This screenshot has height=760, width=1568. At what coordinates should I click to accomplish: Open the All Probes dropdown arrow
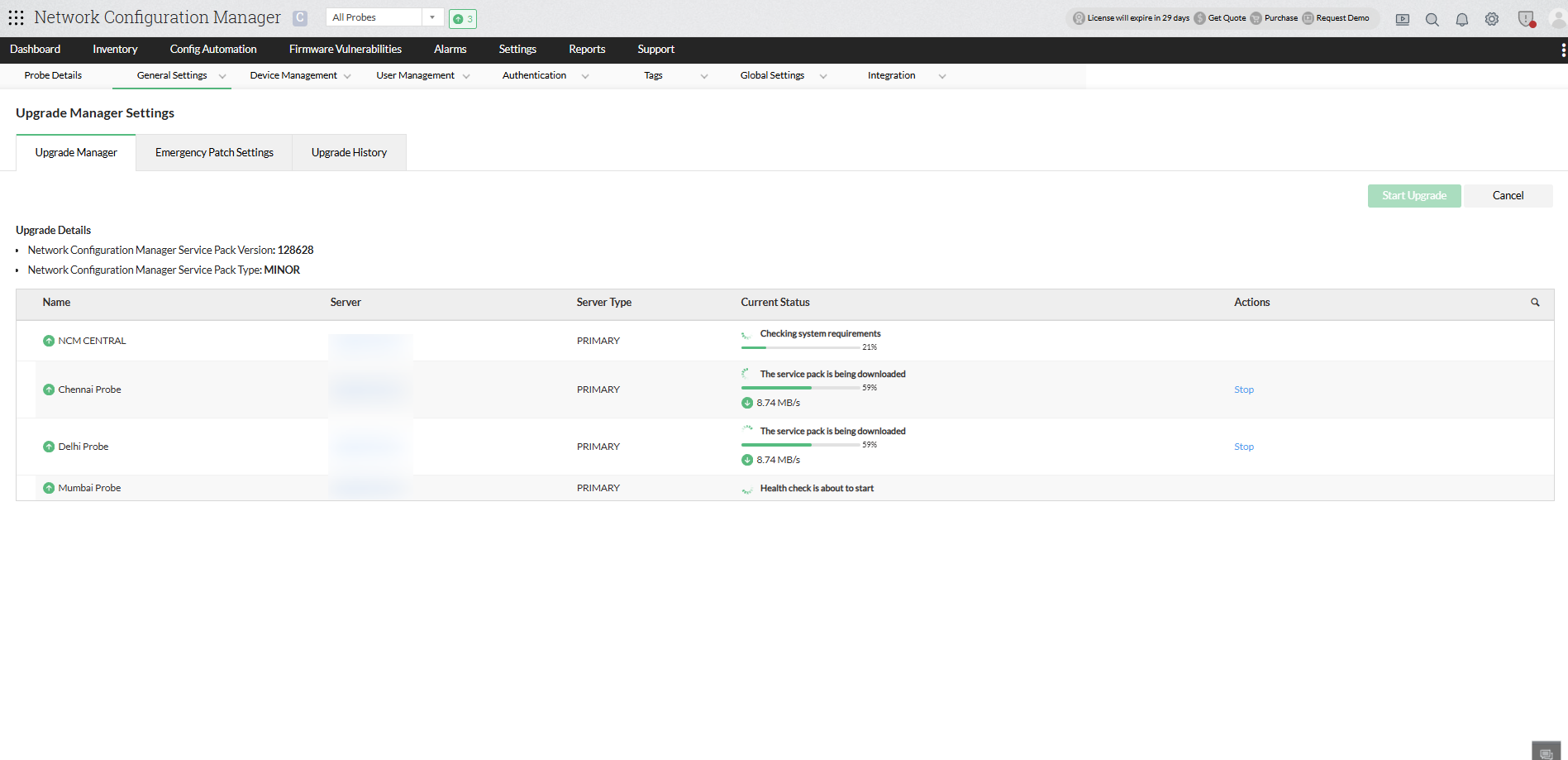click(432, 17)
